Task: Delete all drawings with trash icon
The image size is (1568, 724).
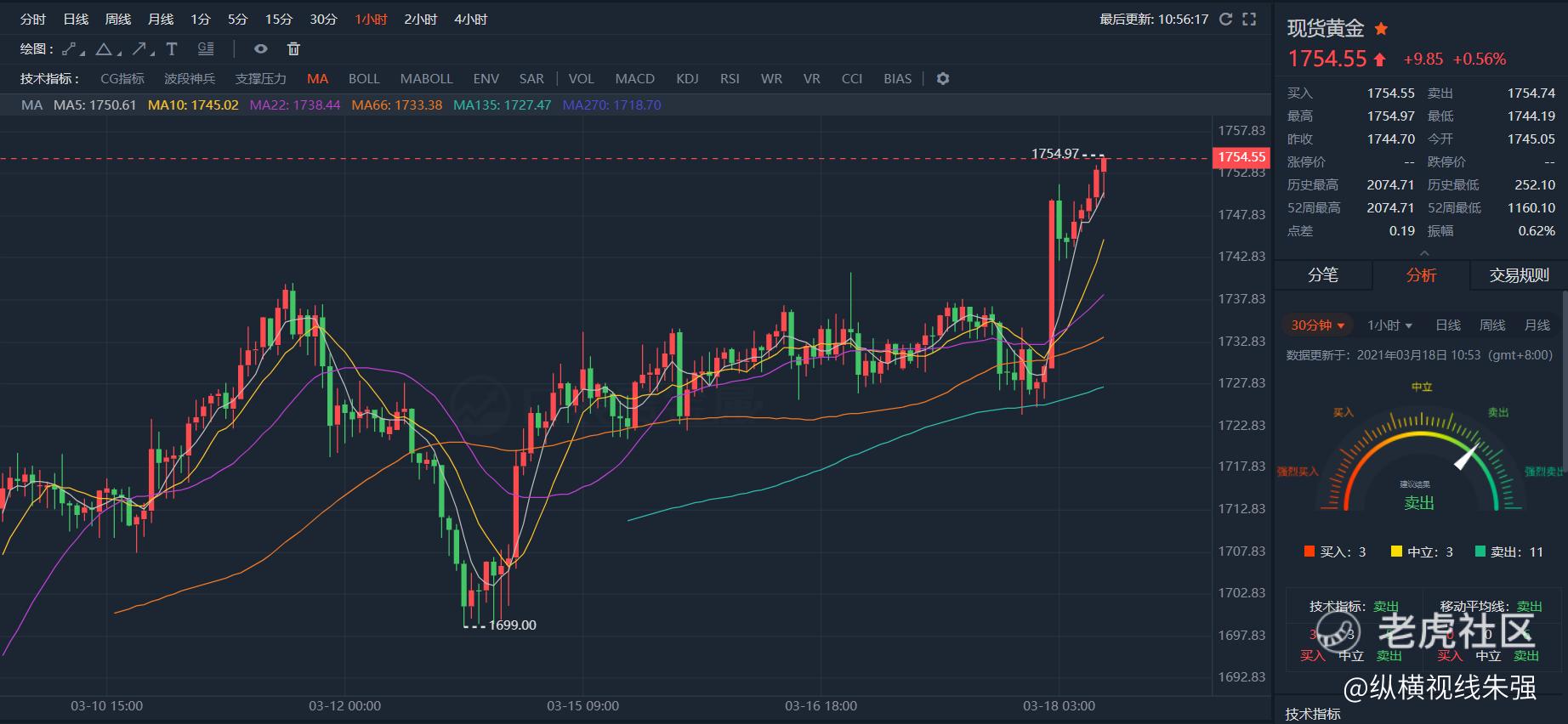Action: (293, 49)
